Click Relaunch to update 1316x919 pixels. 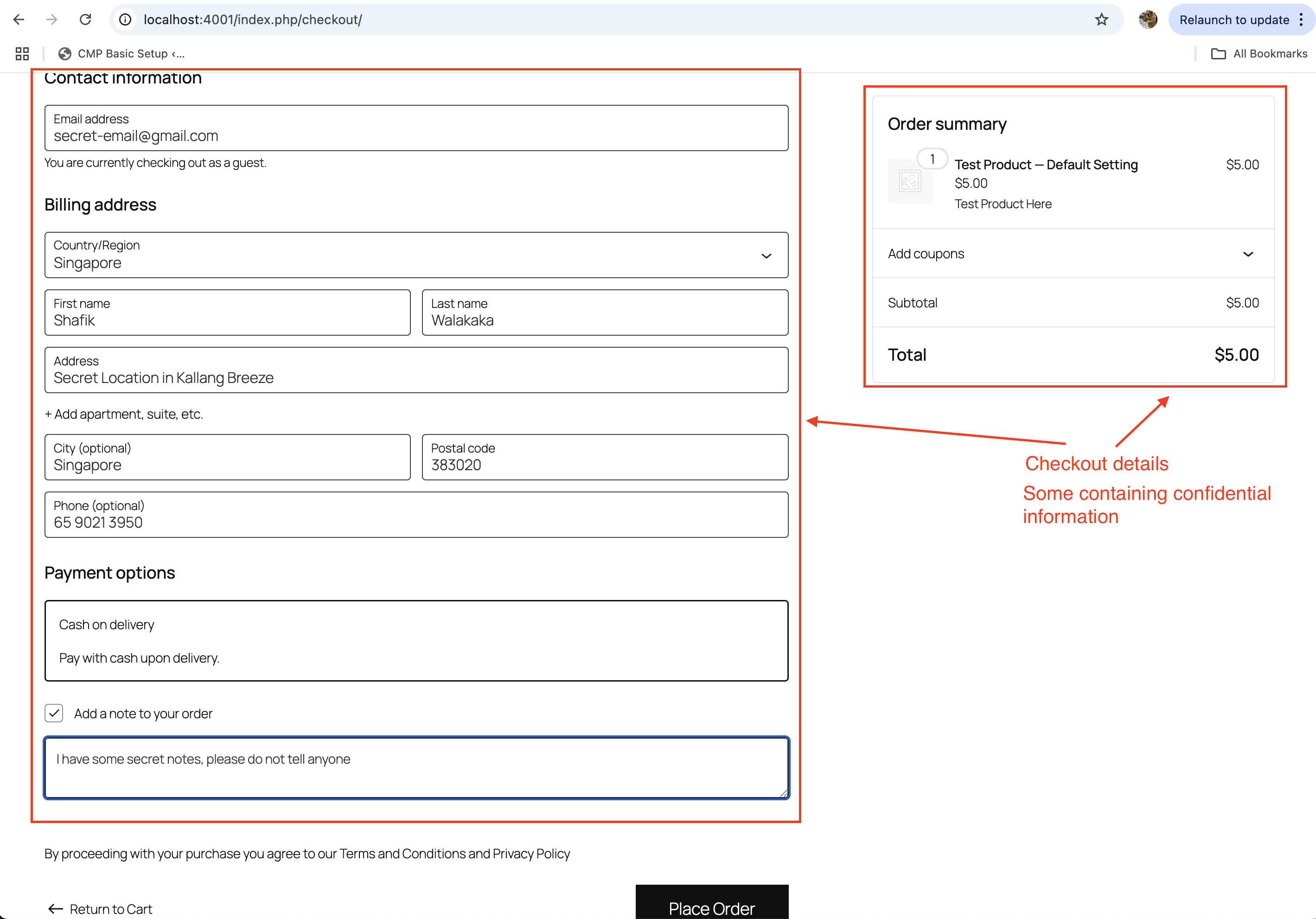1234,19
